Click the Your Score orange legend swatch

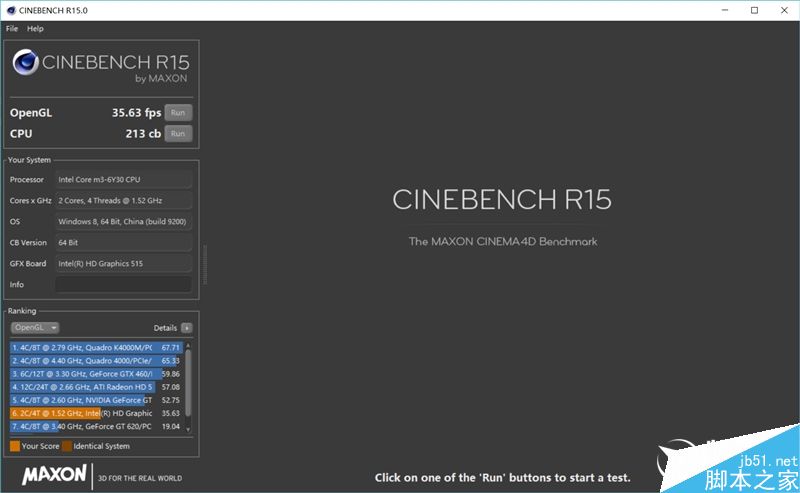(x=15, y=446)
